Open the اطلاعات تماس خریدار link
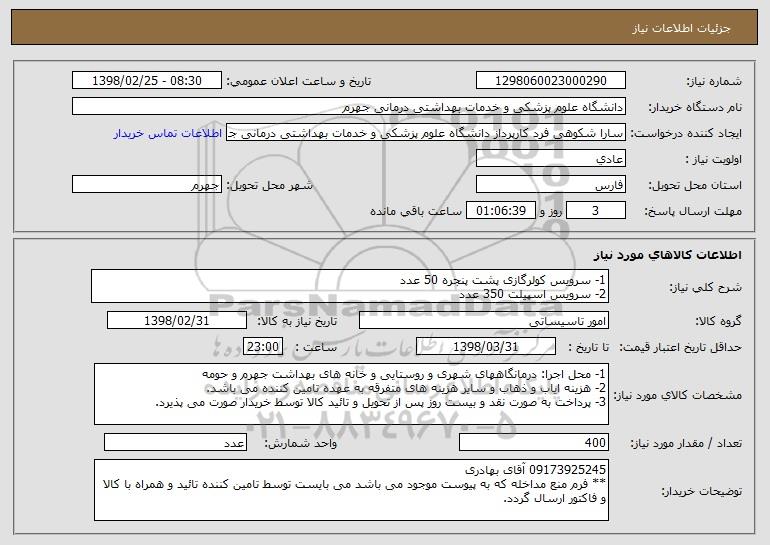The height and width of the screenshot is (545, 770). (168, 133)
